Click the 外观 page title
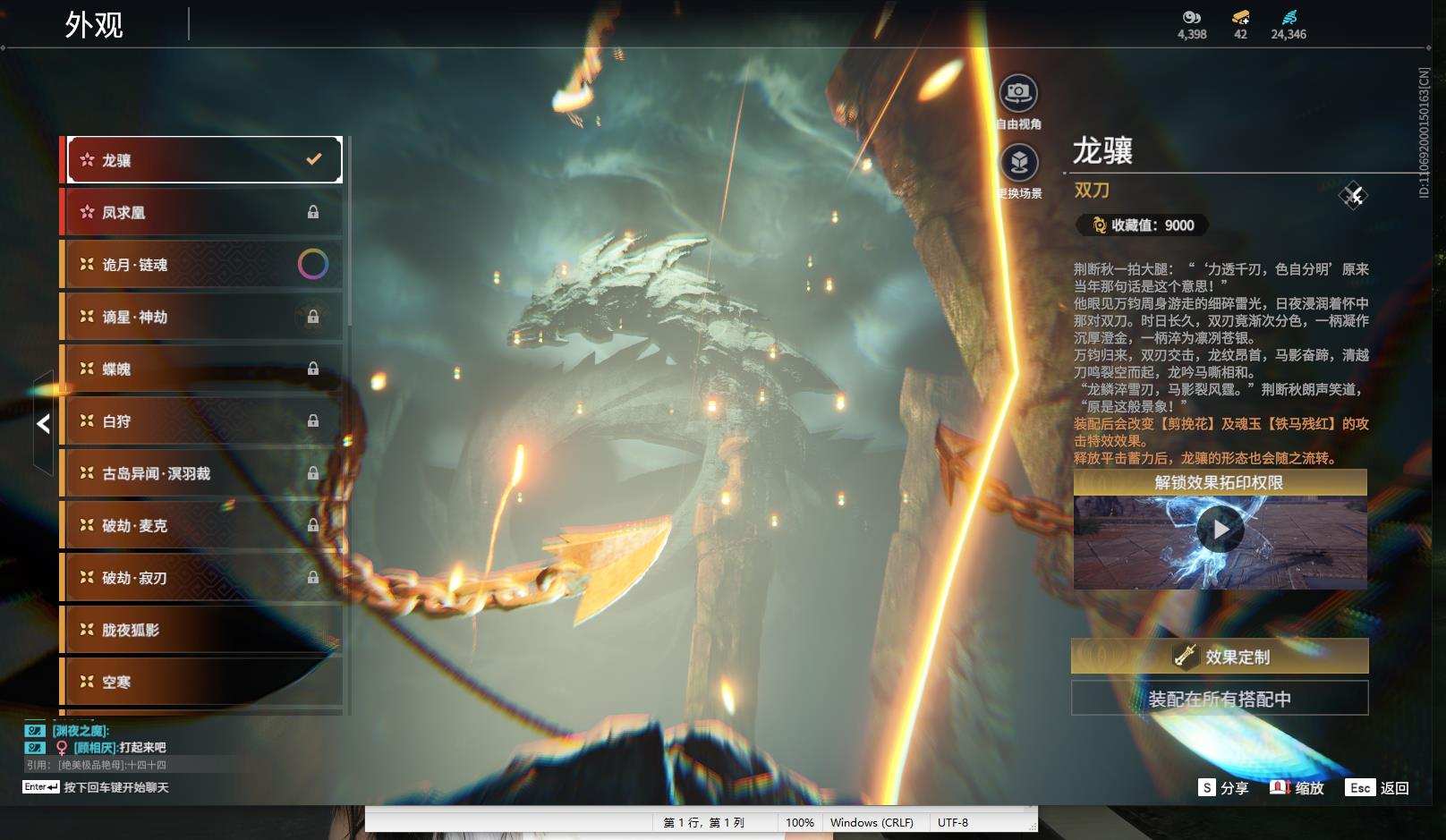The image size is (1446, 840). [94, 24]
